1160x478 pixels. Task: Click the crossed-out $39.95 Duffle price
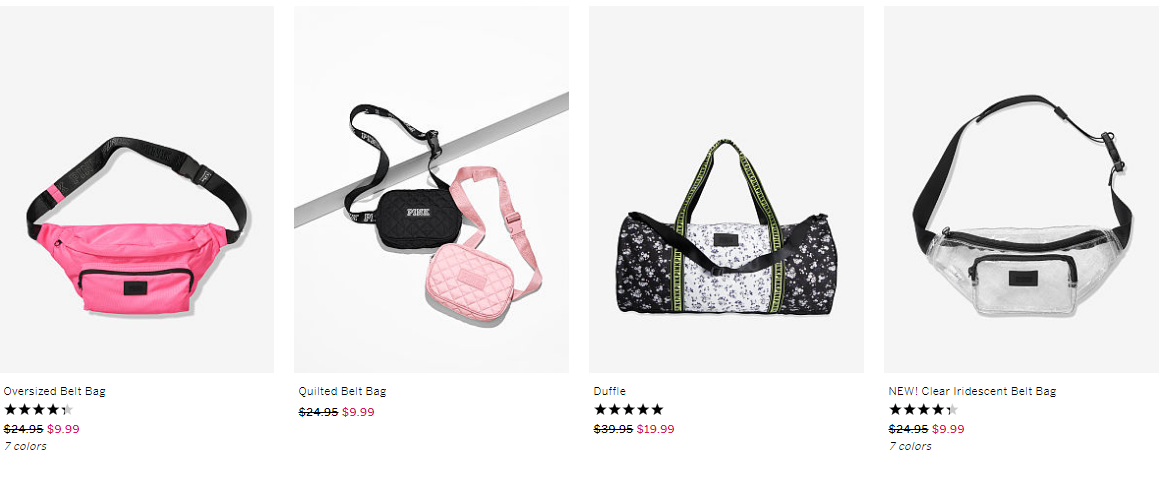pos(613,429)
